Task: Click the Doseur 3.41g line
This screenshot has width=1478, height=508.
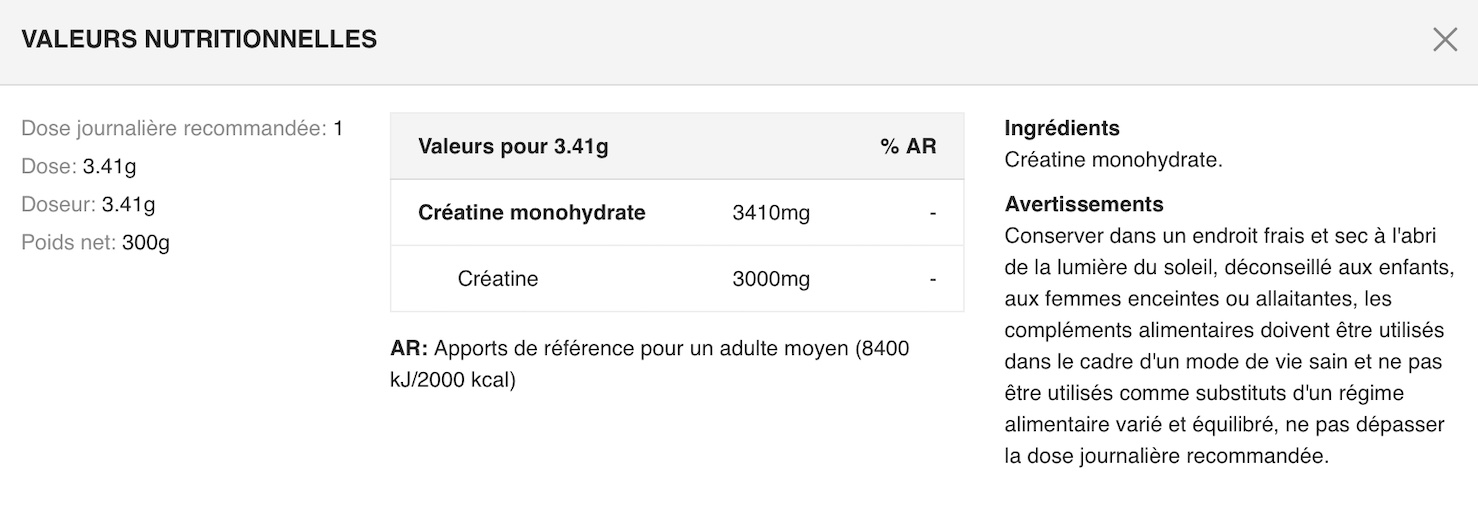Action: pos(88,205)
